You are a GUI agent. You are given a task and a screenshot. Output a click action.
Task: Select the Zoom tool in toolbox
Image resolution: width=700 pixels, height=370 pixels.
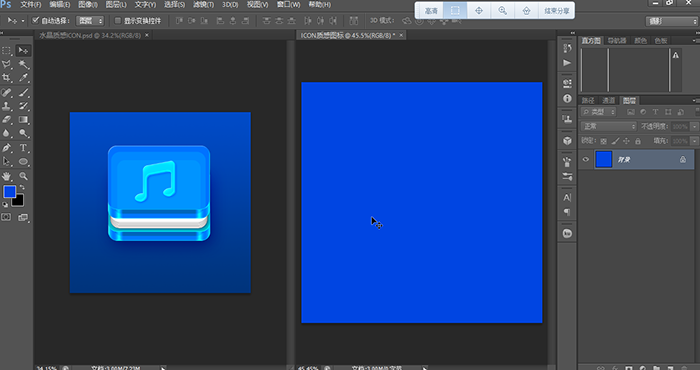coord(23,176)
